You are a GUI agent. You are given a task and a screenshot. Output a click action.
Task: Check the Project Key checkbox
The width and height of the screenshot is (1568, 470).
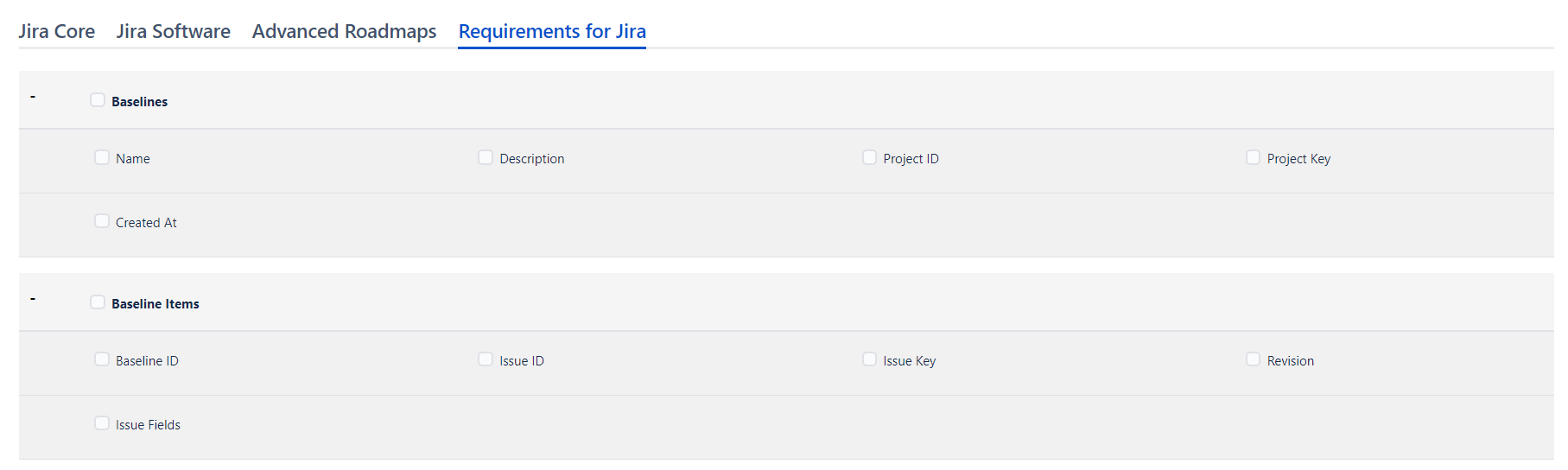(x=1253, y=157)
